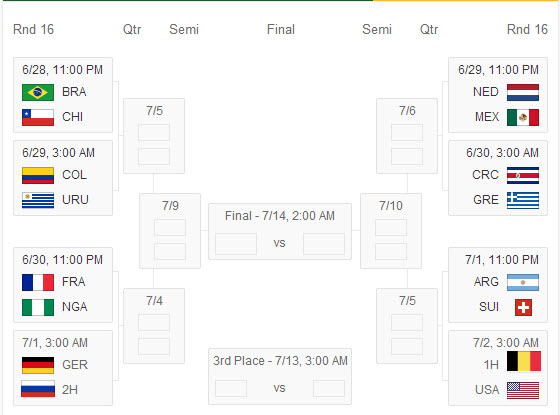Viewport: 560px width, 415px height.
Task: Select the Germany flag icon
Action: click(x=38, y=365)
